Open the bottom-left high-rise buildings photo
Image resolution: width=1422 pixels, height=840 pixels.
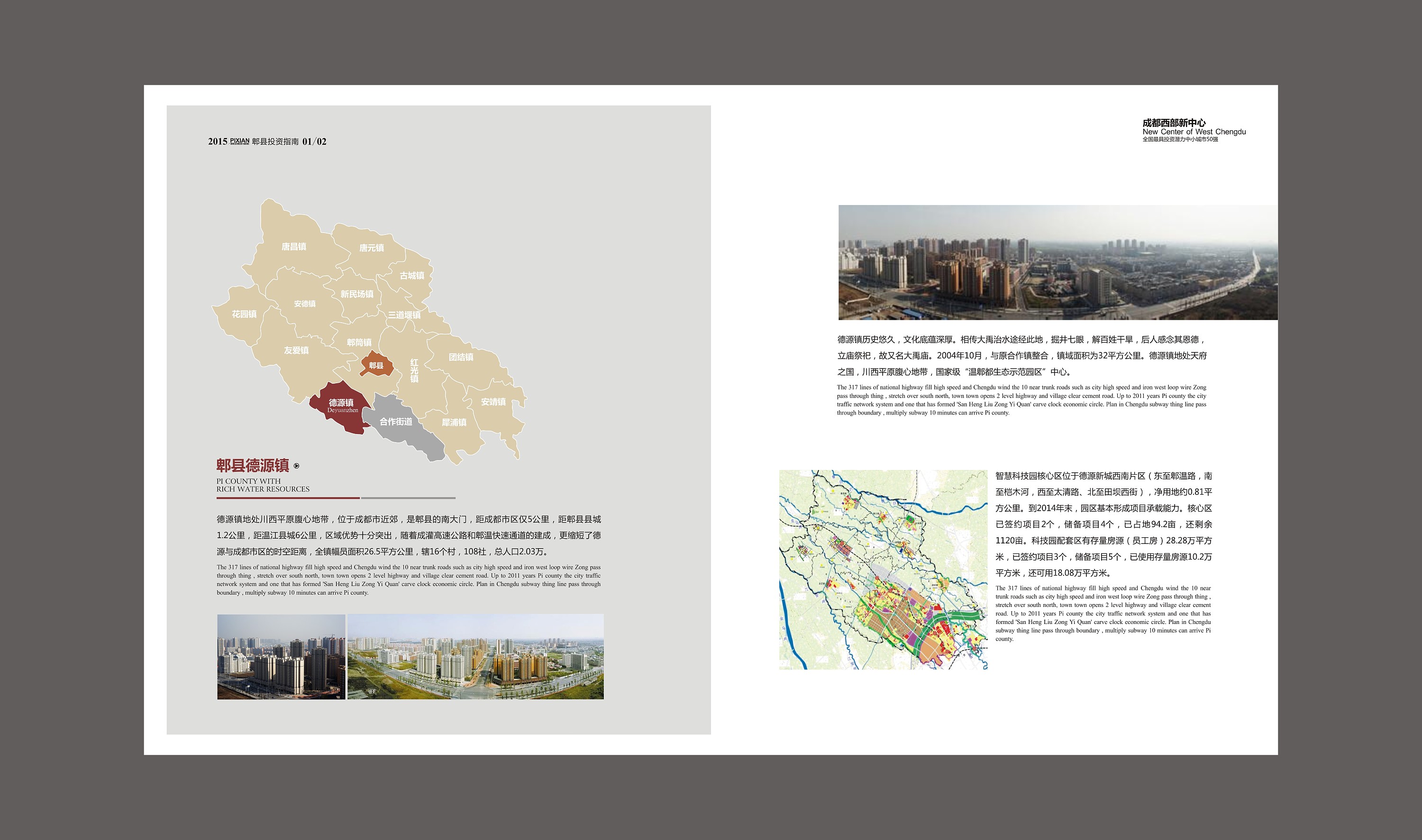[281, 657]
